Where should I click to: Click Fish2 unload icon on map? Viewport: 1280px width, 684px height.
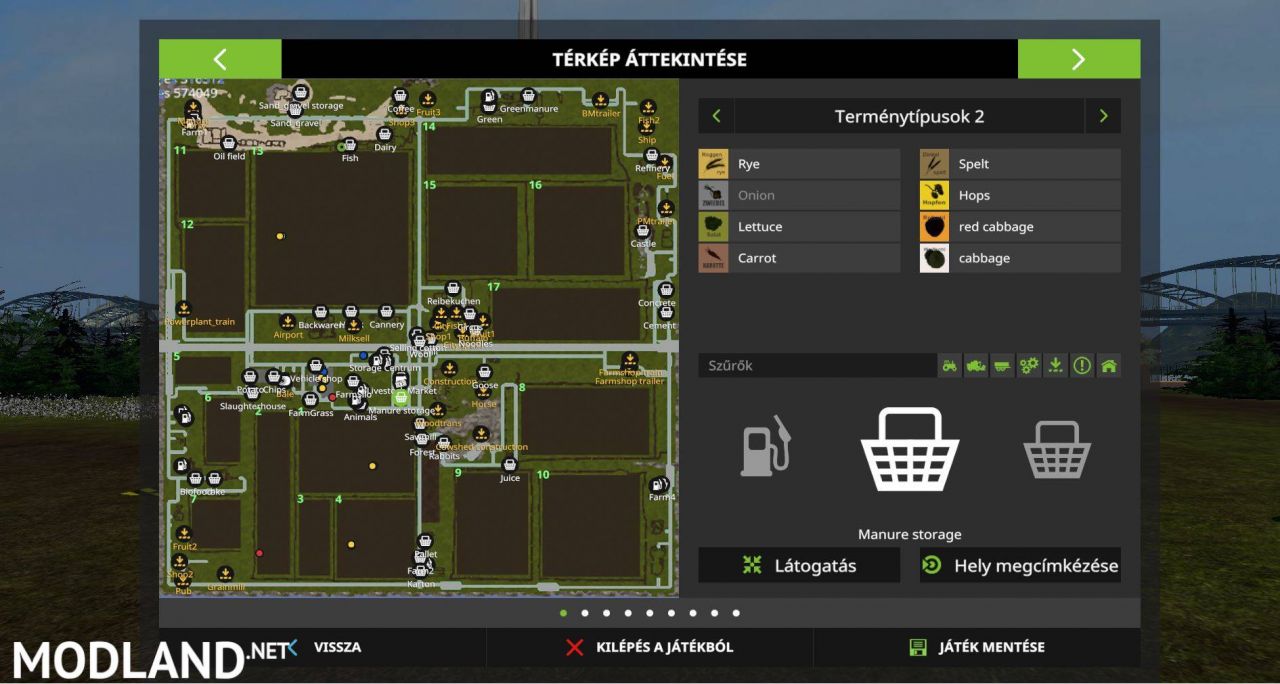tap(648, 106)
